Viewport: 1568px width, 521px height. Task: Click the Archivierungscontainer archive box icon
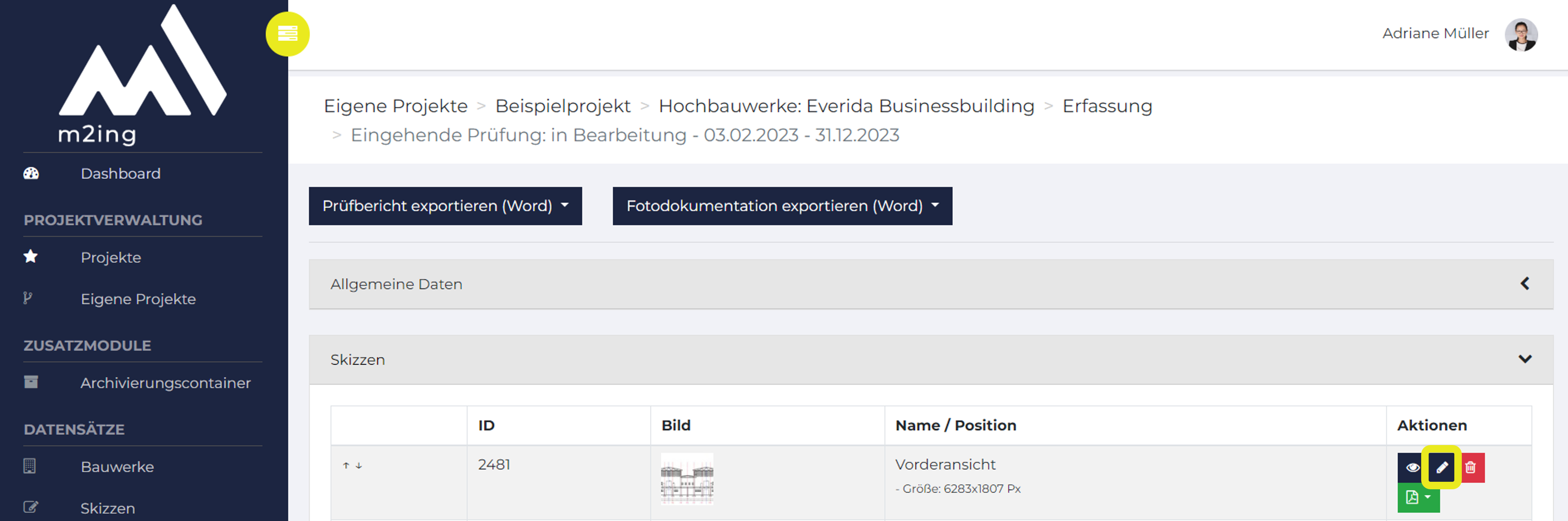pos(30,382)
